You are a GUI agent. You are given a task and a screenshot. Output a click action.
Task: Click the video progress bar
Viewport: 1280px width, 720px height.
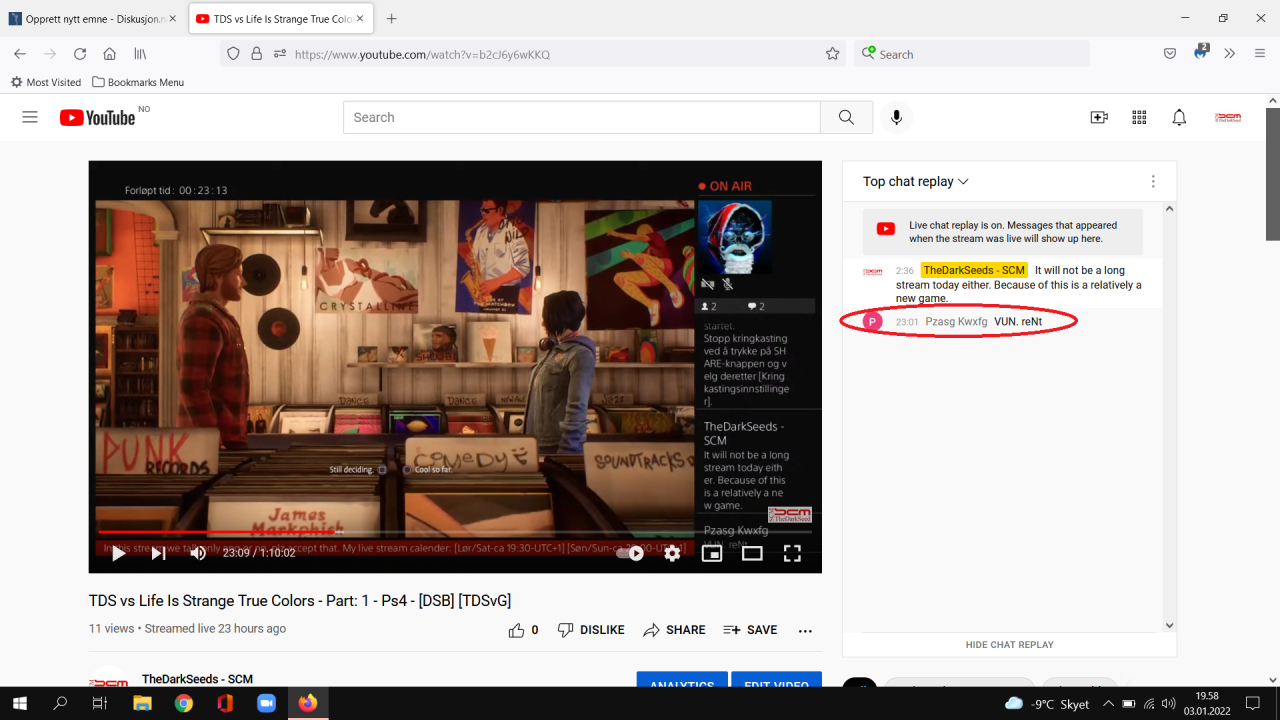[400, 532]
